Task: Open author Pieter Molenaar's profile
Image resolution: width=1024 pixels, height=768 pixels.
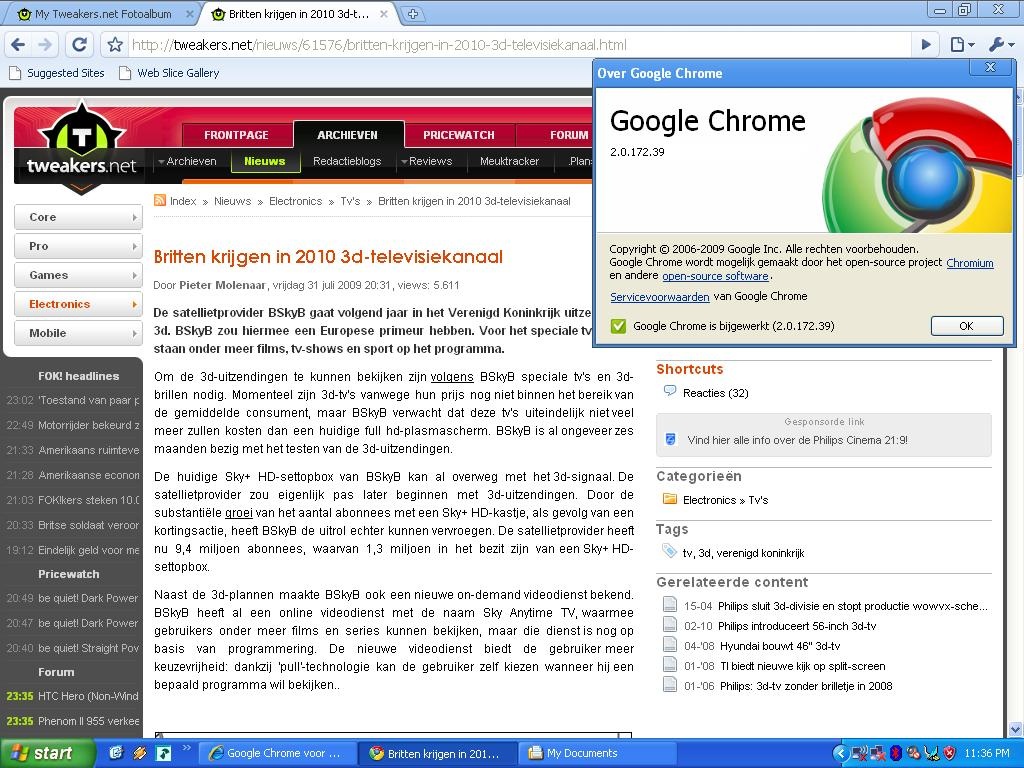Action: [x=222, y=285]
